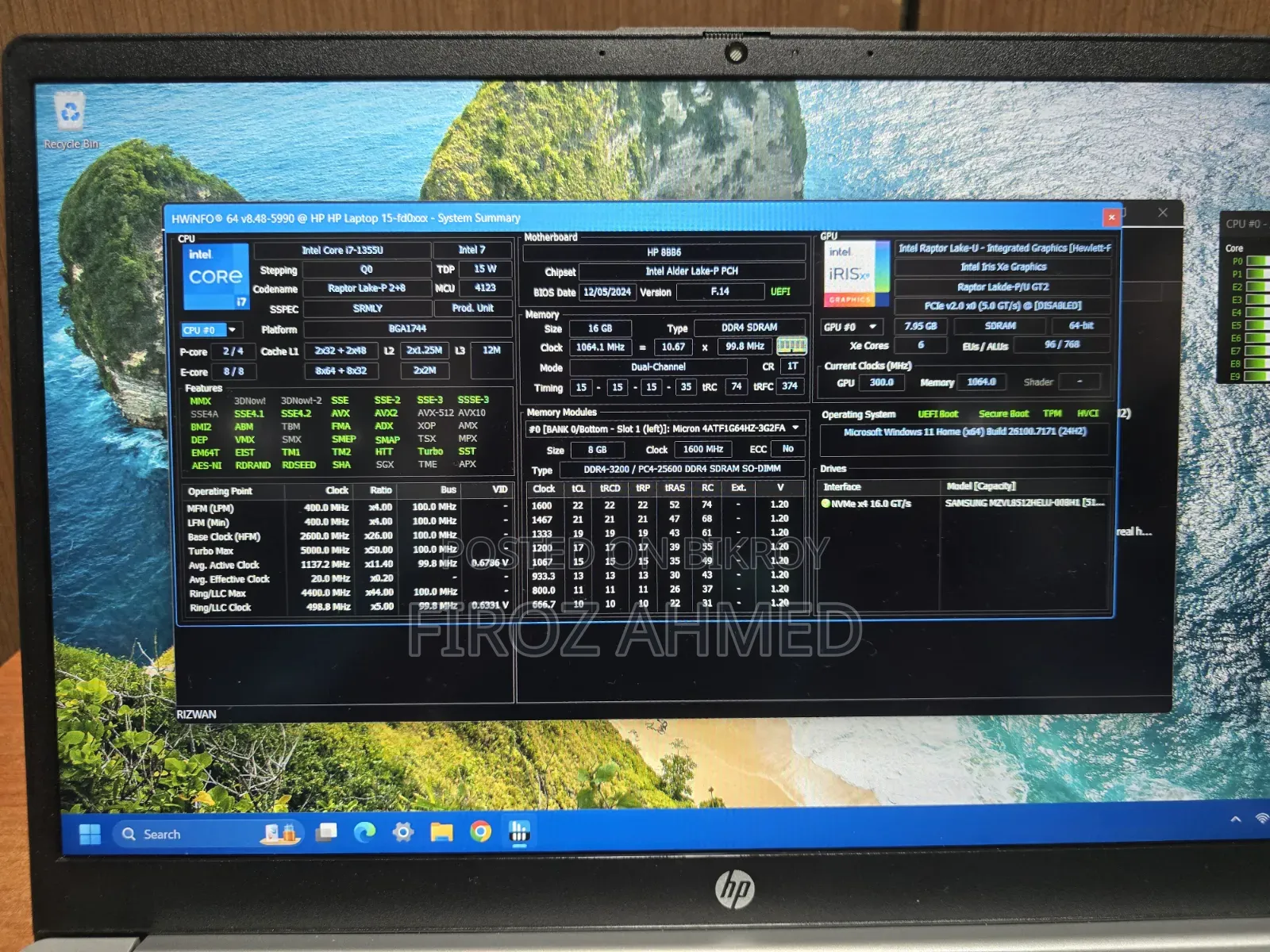Click the HVCI label
The image size is (1270, 952).
(1087, 413)
